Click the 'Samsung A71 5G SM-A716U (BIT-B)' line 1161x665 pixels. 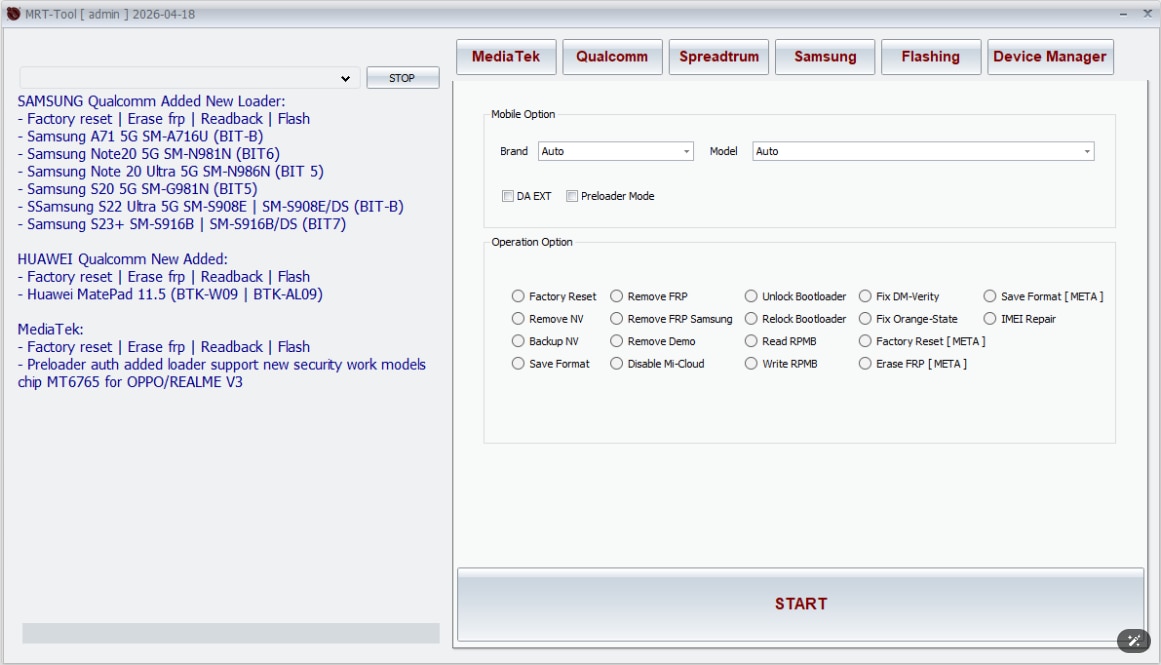(141, 136)
